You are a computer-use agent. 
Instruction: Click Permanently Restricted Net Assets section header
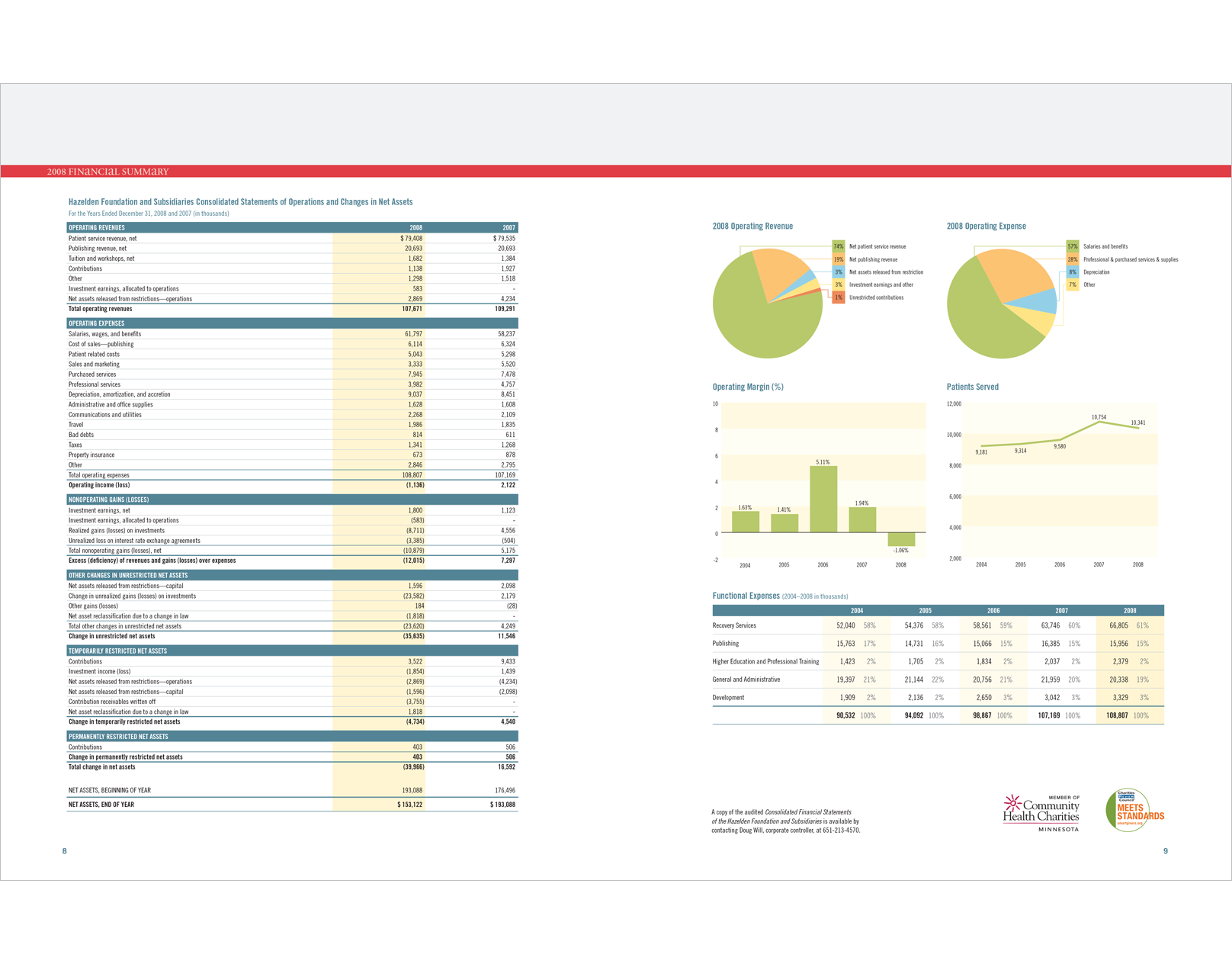coord(292,736)
